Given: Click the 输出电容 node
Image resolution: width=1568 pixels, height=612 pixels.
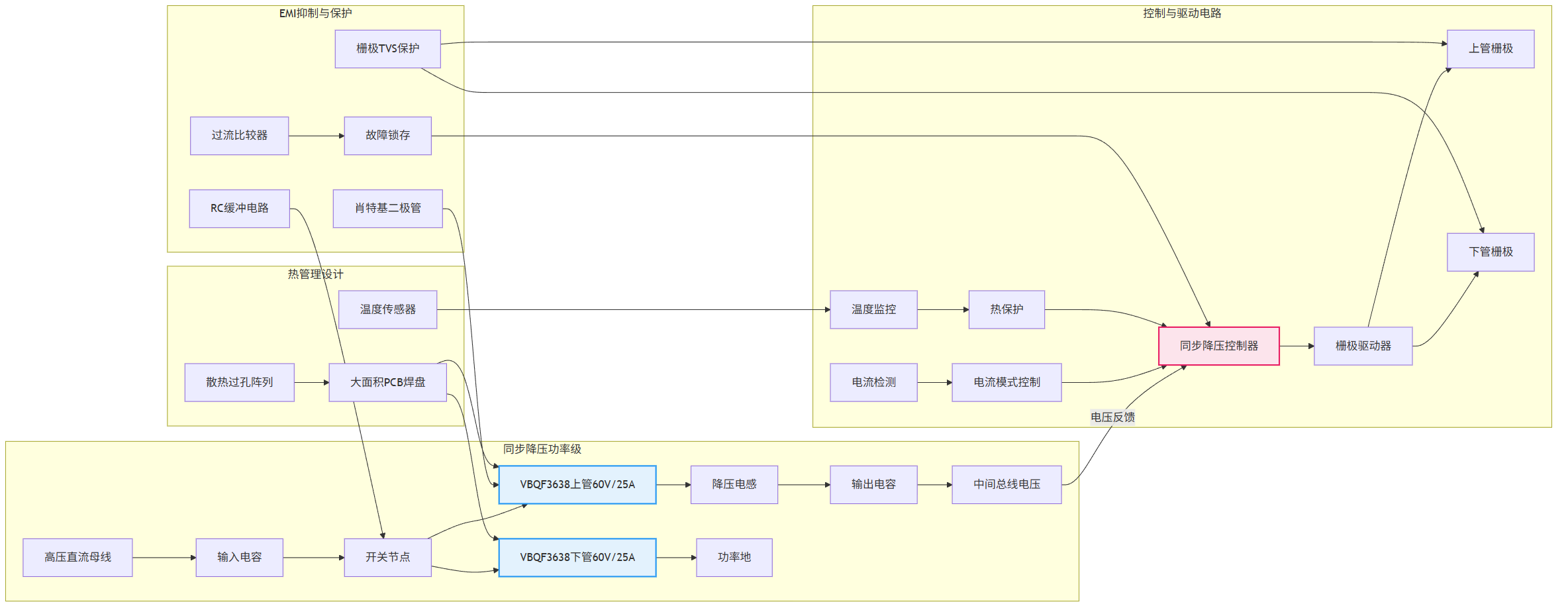Looking at the screenshot, I should [874, 485].
